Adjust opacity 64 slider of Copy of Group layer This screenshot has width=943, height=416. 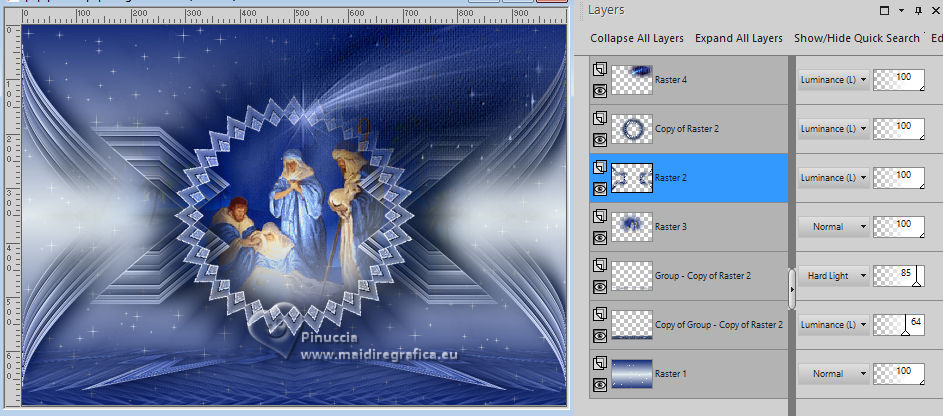(x=899, y=325)
